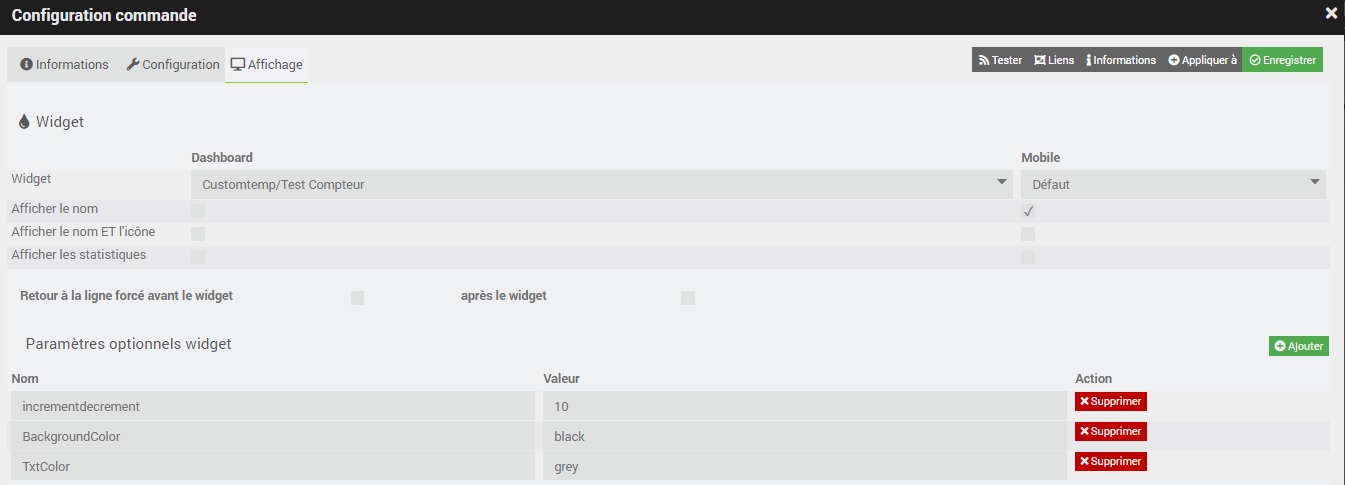
Task: Toggle Afficher le nom checkbox for Dashboard
Action: point(198,211)
